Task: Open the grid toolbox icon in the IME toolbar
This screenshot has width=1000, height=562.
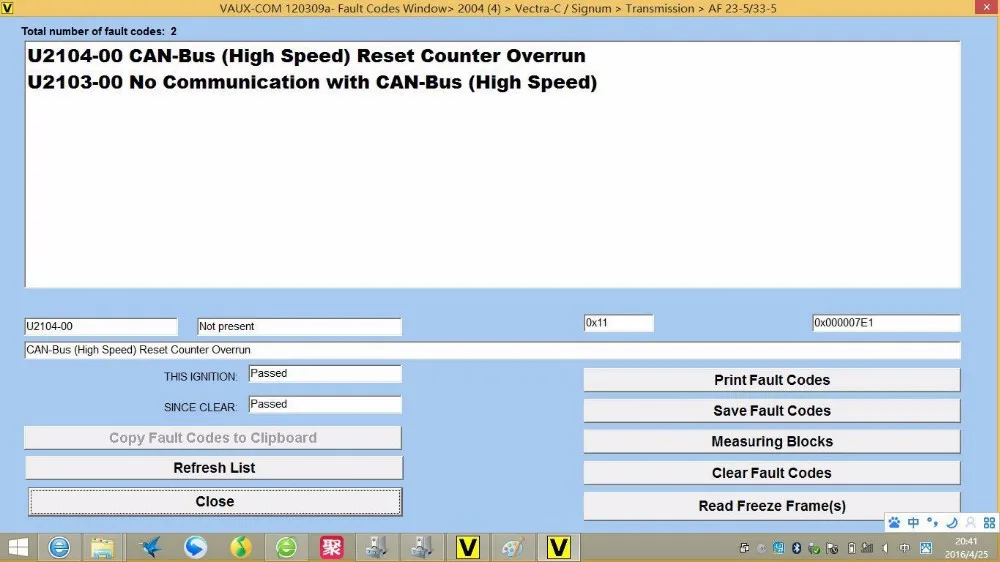Action: [989, 522]
